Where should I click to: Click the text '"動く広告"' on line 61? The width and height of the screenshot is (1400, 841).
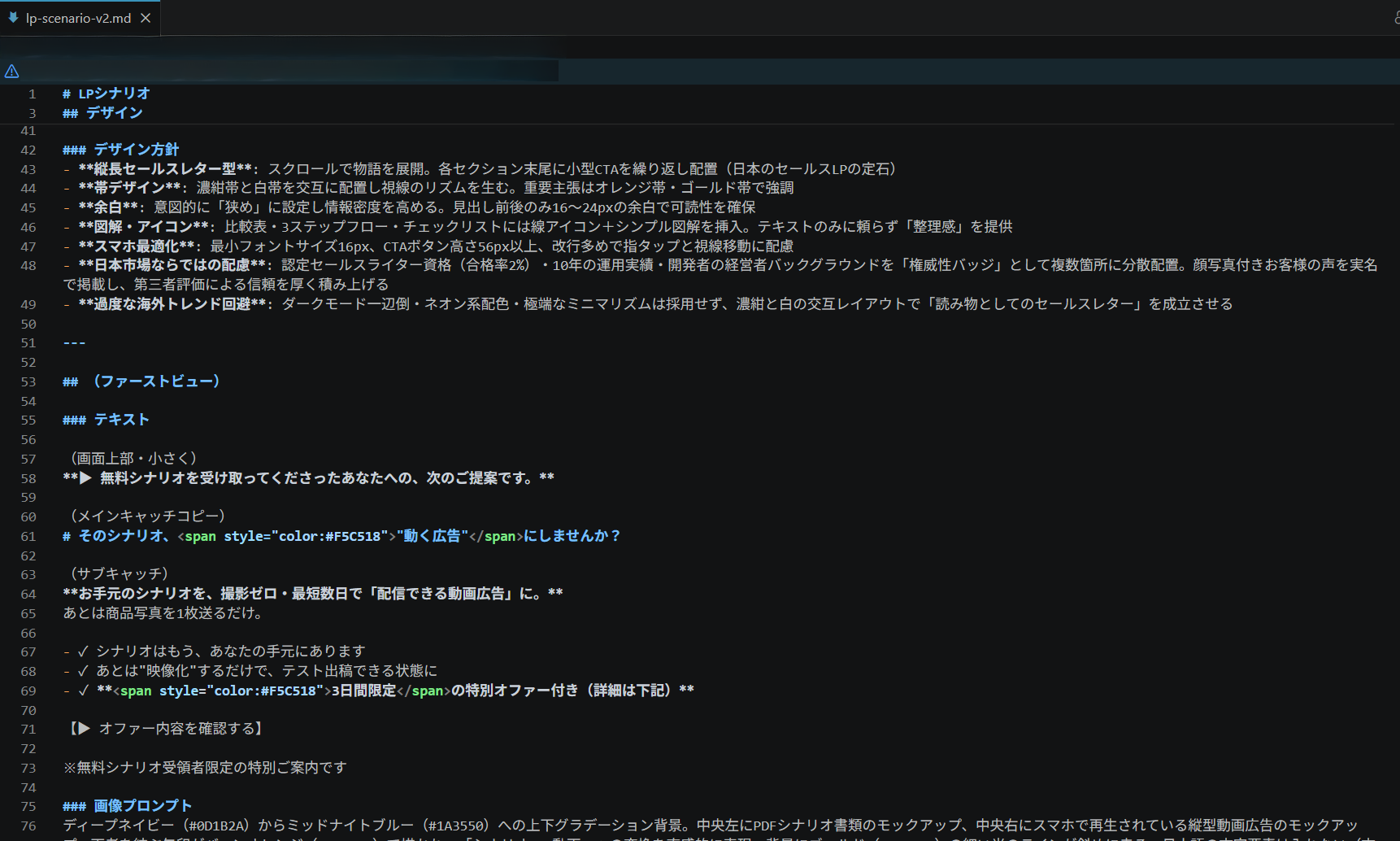[x=432, y=536]
